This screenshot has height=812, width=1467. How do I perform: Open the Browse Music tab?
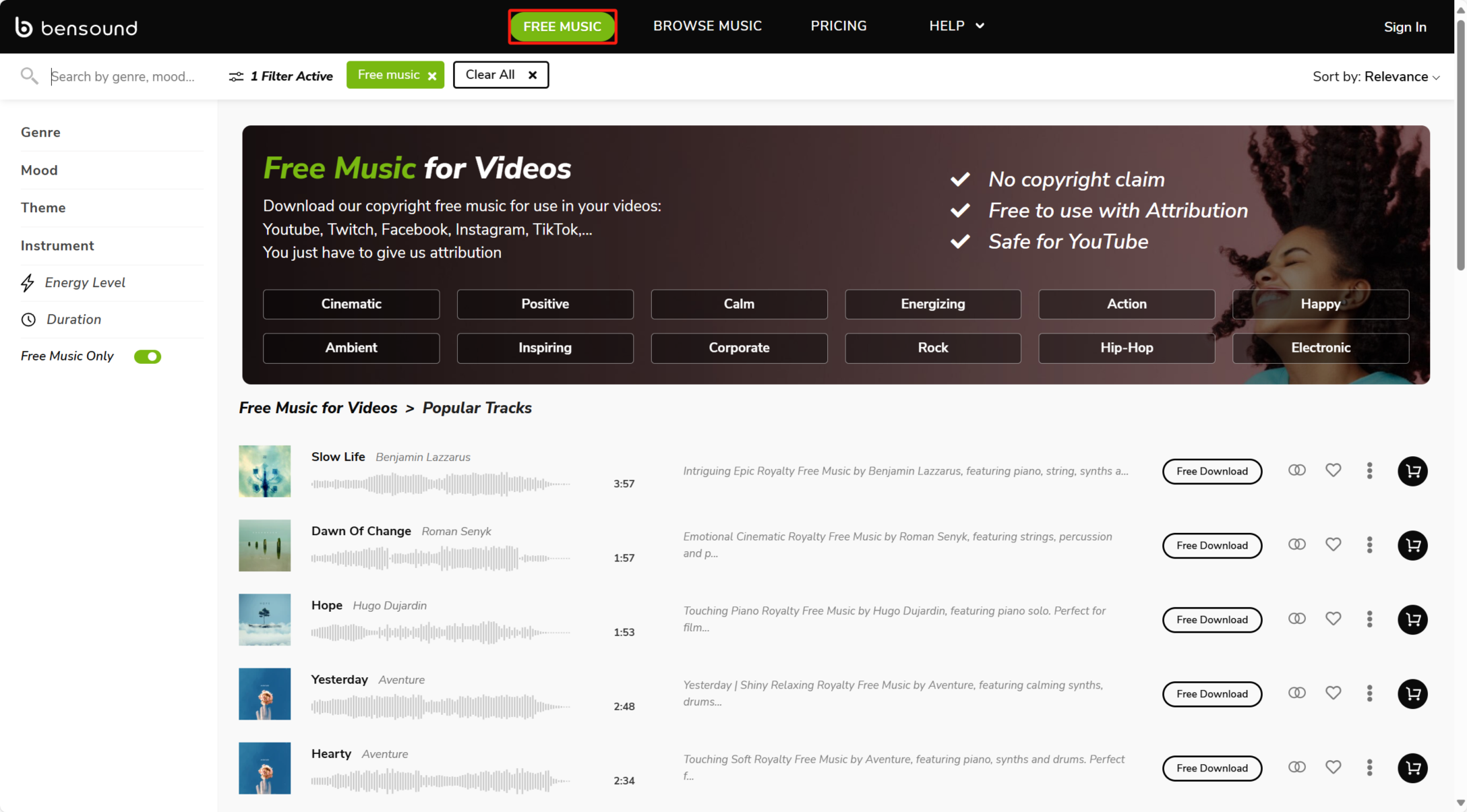707,26
